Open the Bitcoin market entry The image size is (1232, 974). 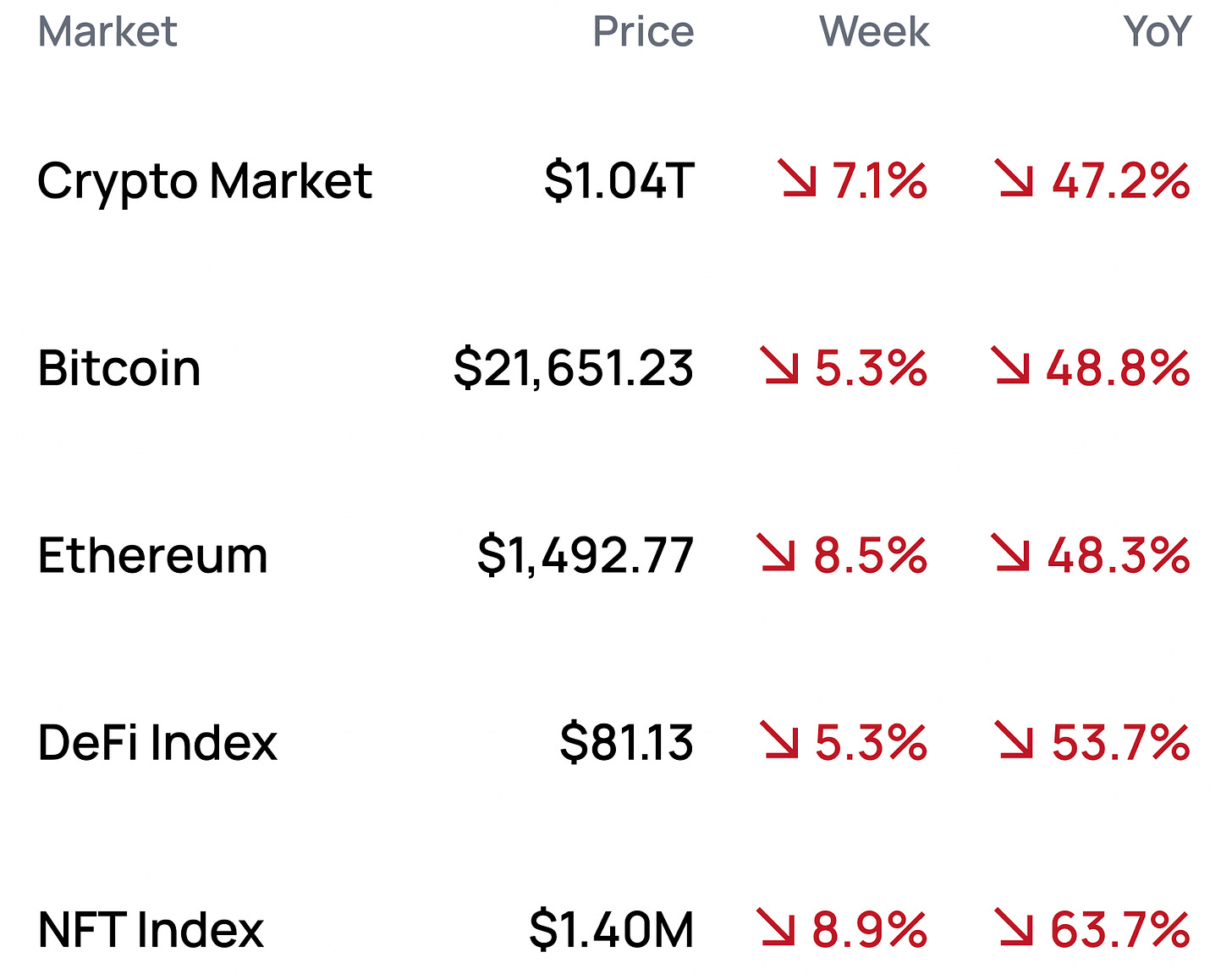click(x=119, y=368)
